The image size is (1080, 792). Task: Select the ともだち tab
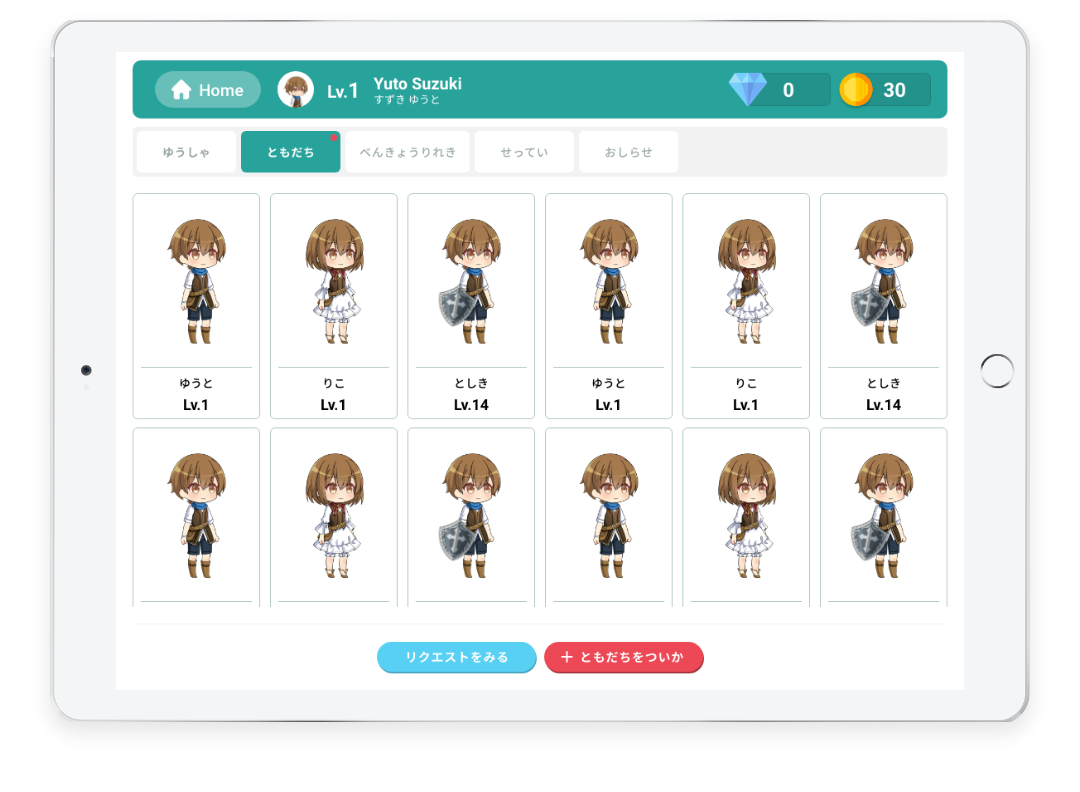point(290,152)
